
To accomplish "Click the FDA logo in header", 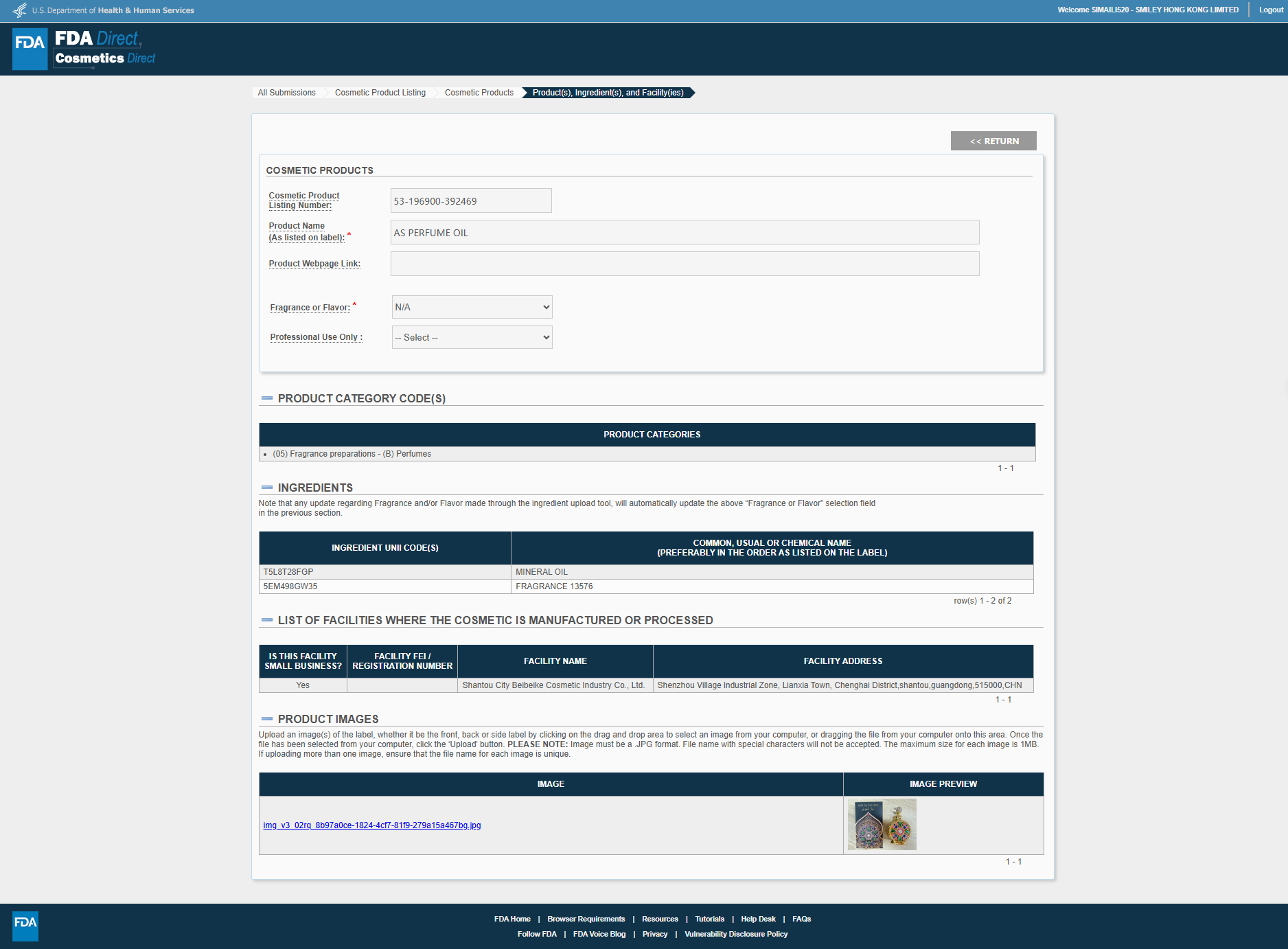I will 30,49.
